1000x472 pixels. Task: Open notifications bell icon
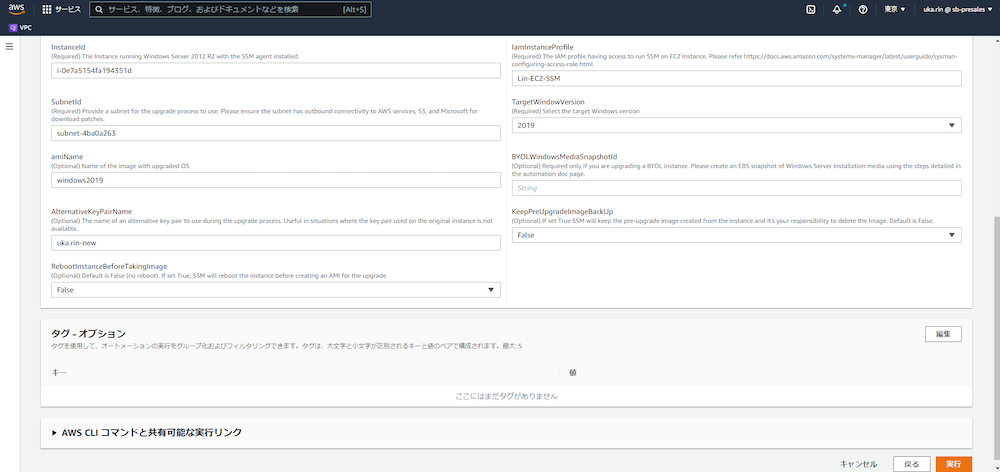(x=837, y=10)
